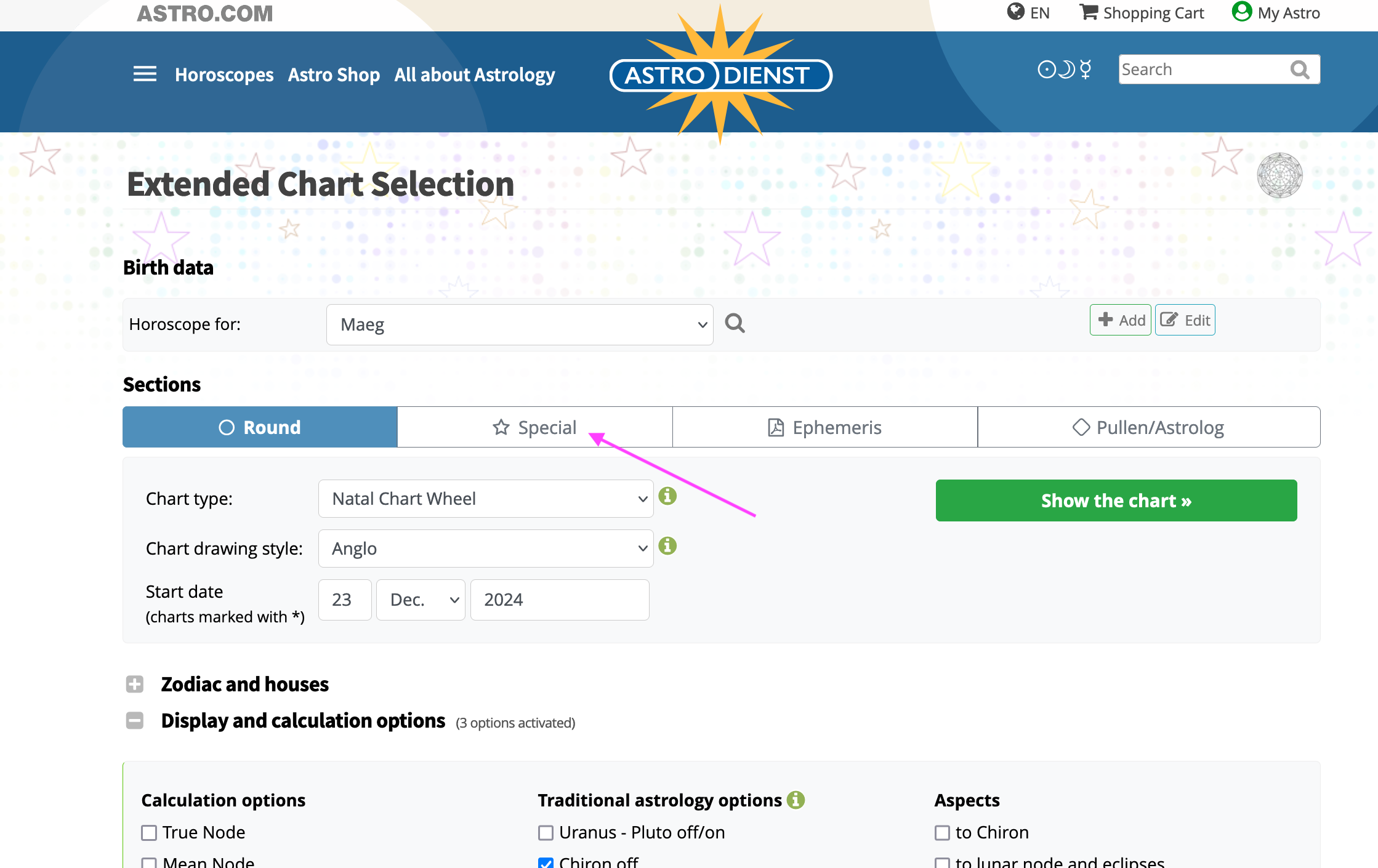Enable the True Node checkbox

tap(149, 833)
